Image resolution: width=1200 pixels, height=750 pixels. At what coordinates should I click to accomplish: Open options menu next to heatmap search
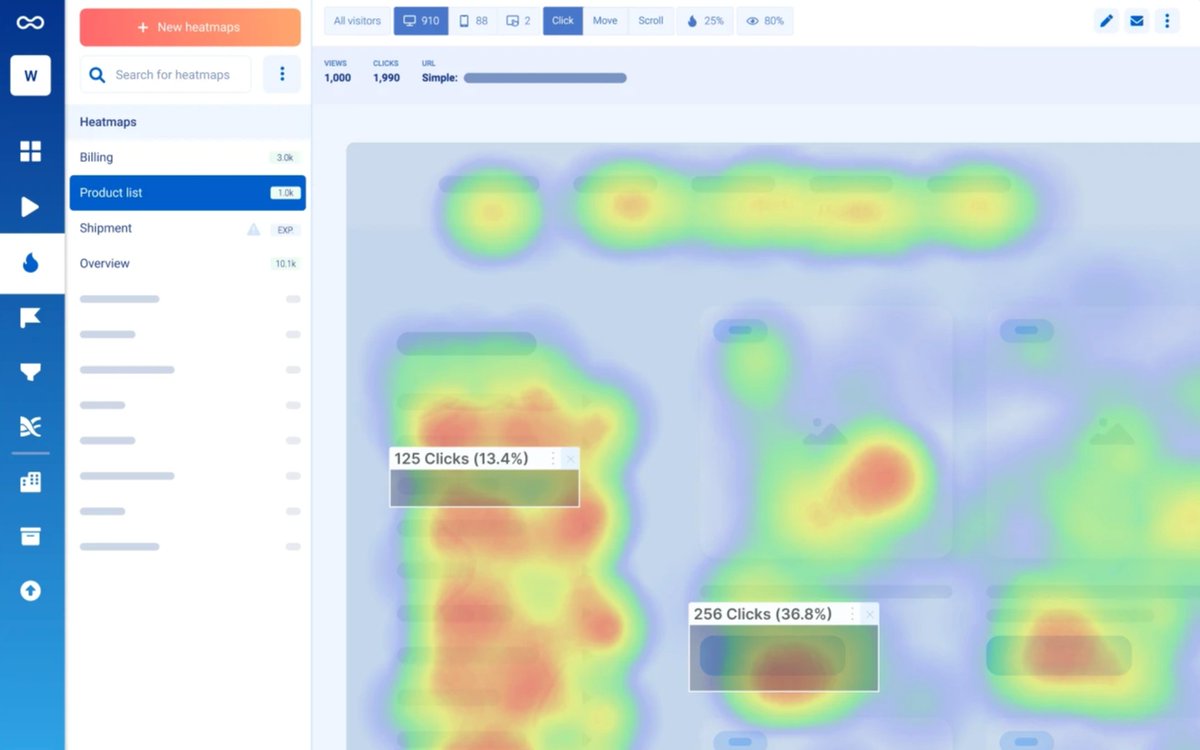point(281,74)
